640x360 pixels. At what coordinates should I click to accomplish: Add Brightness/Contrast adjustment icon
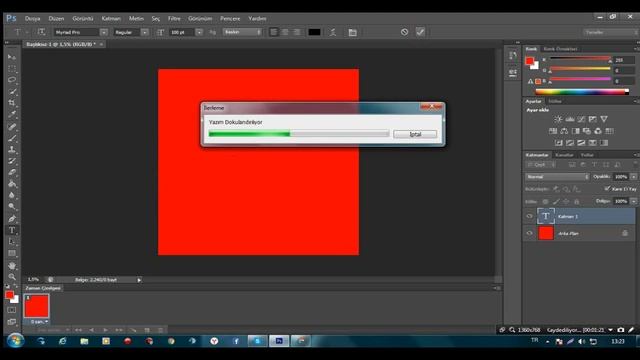coord(558,119)
